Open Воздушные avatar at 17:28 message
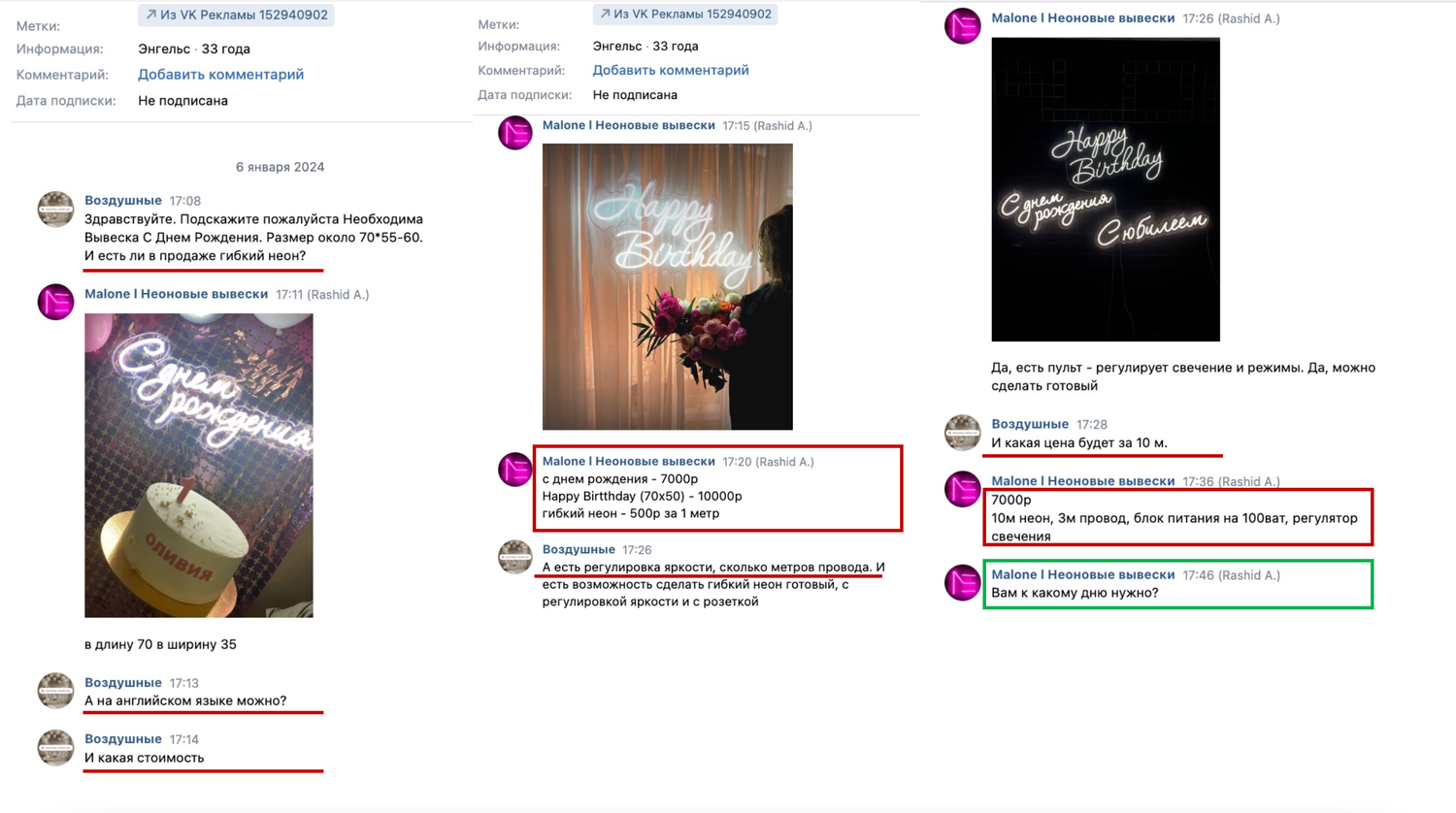This screenshot has height=813, width=1456. pos(963,433)
